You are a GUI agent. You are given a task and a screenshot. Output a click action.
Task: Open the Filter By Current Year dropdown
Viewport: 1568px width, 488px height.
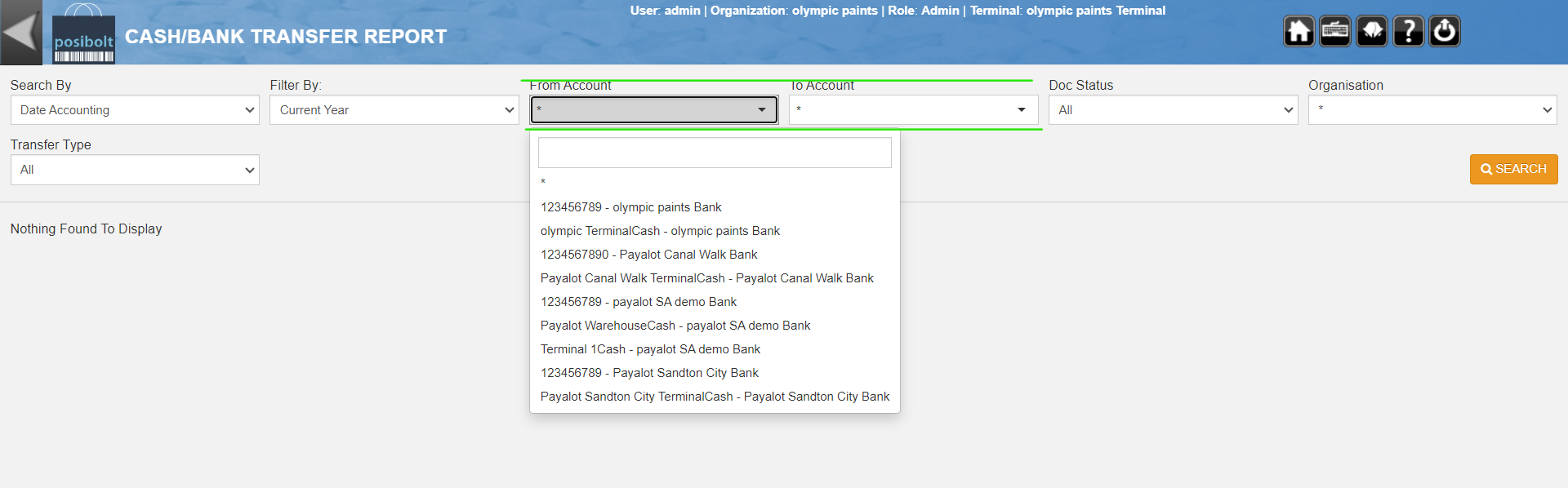pos(394,110)
